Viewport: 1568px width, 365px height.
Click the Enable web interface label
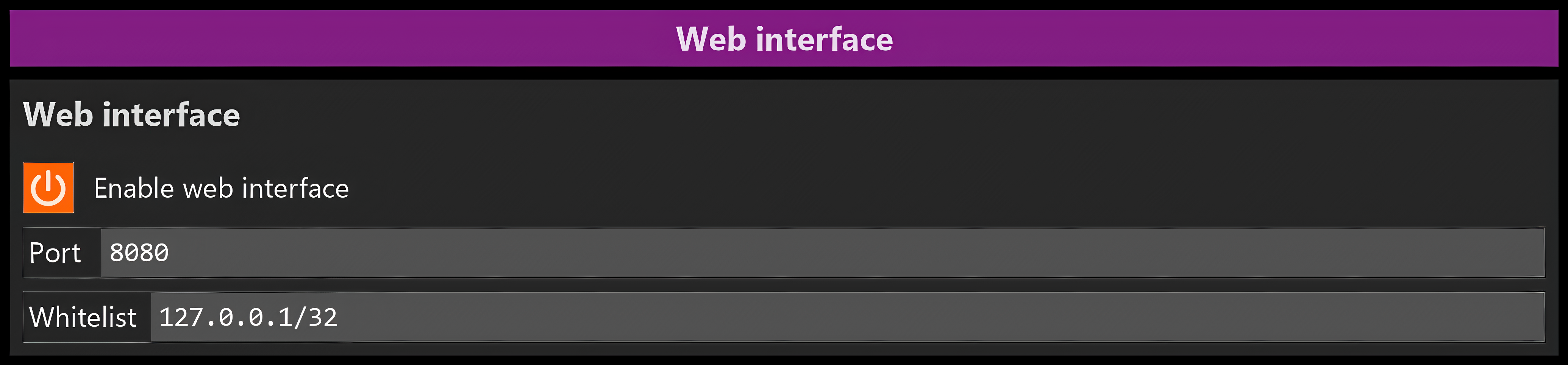tap(221, 189)
